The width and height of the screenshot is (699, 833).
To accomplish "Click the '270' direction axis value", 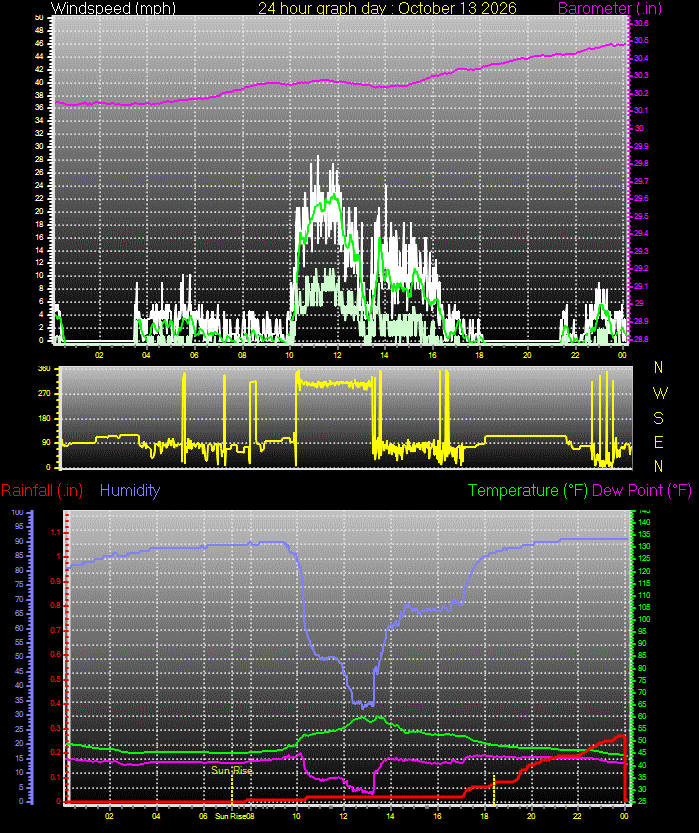I will (x=45, y=393).
